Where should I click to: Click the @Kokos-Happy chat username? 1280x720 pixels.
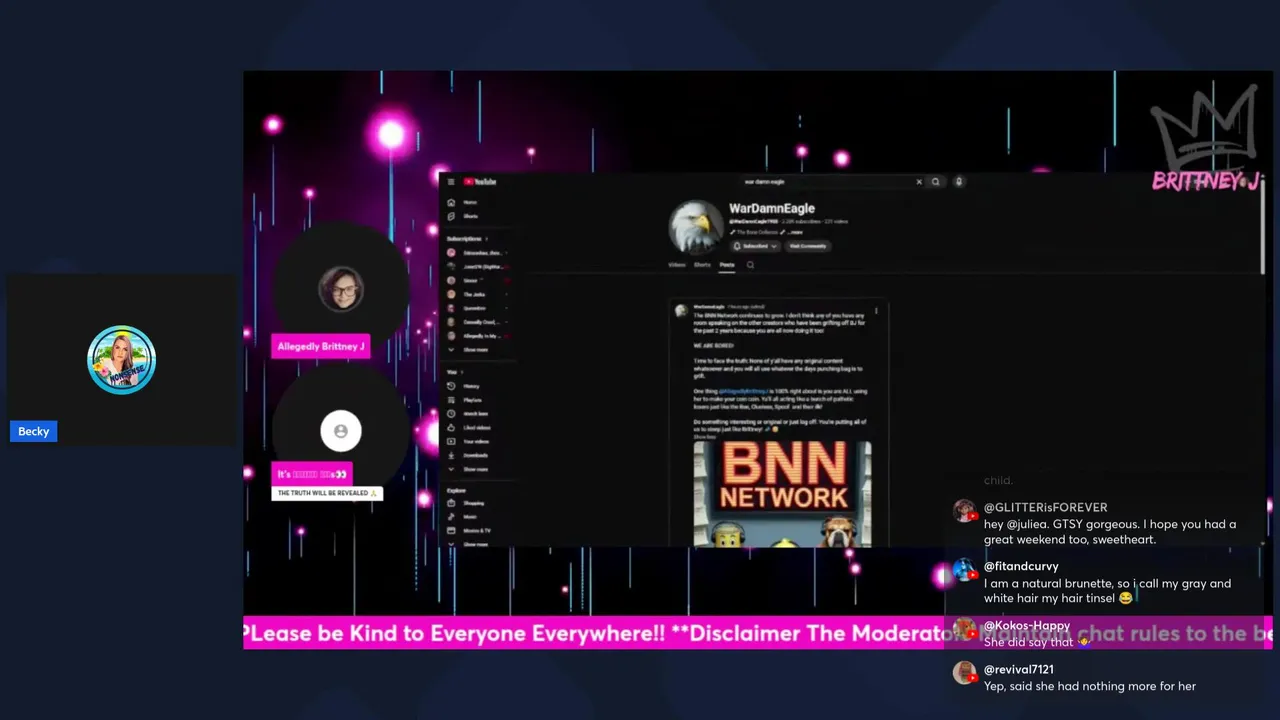1027,626
